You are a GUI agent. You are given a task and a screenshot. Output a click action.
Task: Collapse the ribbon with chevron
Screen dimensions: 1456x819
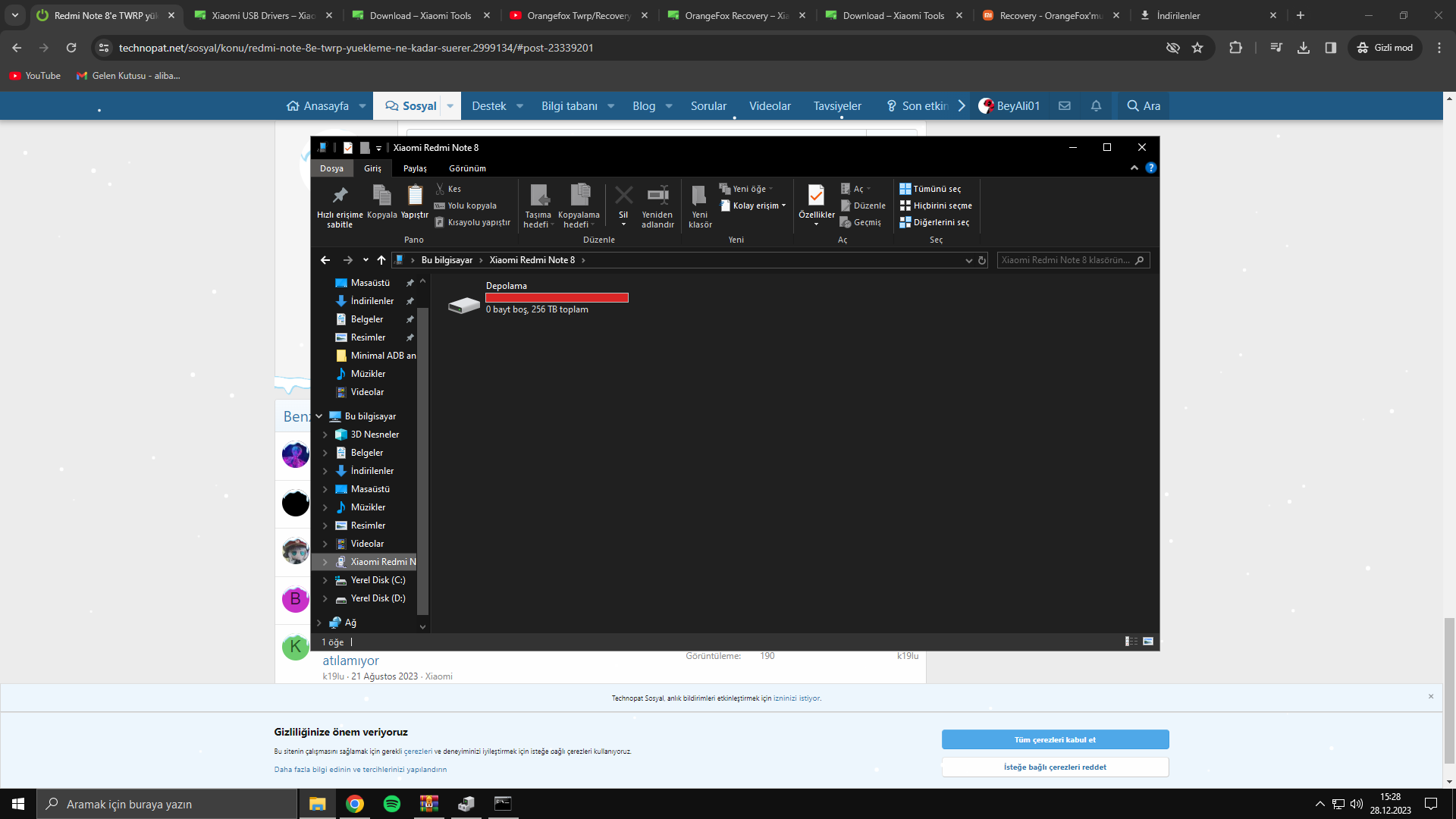(1134, 168)
